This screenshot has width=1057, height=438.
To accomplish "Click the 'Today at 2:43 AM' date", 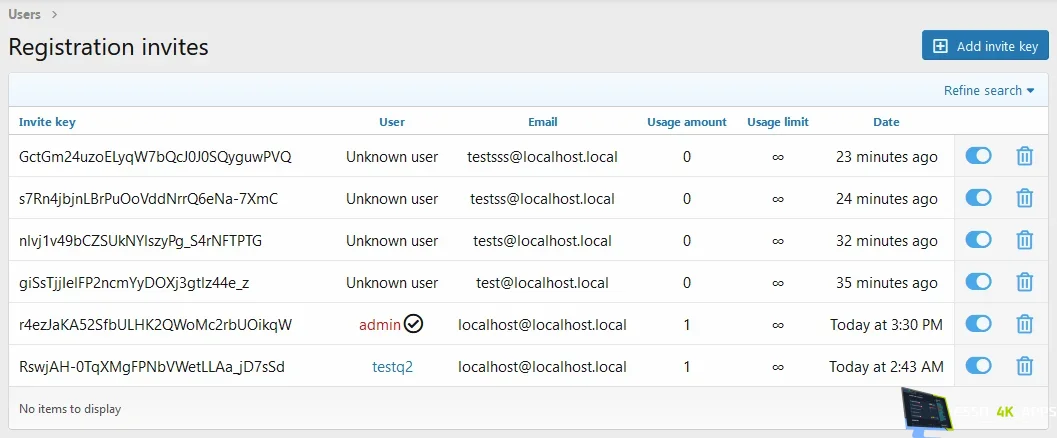I will coord(886,367).
